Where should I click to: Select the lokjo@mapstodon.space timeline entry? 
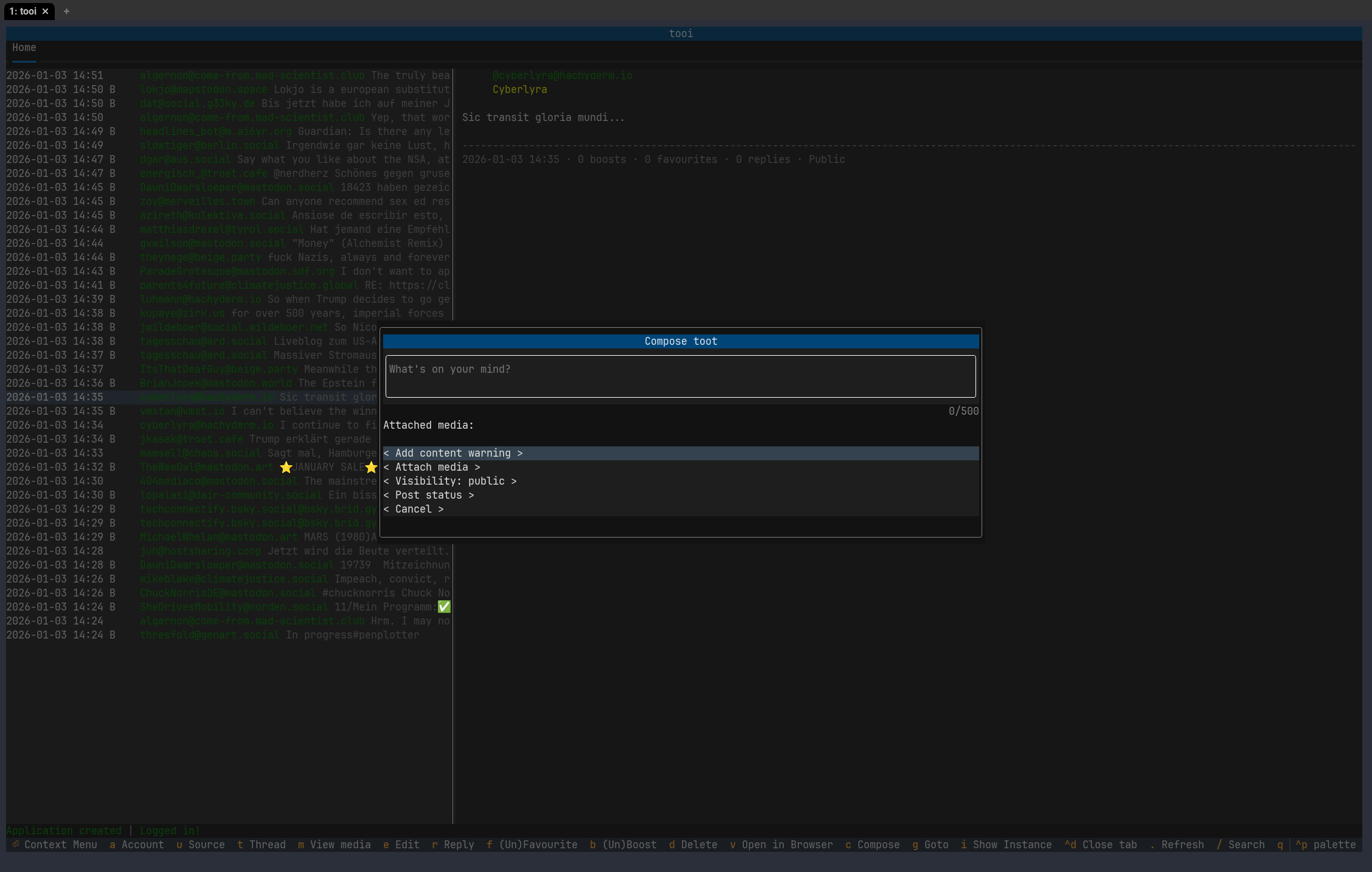click(x=203, y=89)
